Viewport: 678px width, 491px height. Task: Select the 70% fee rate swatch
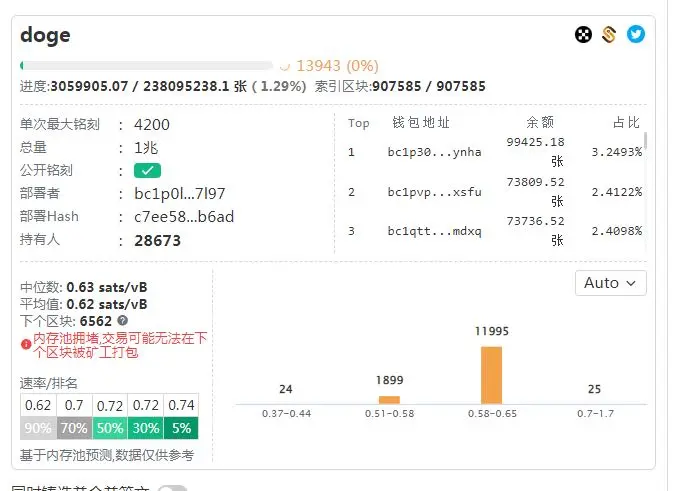coord(74,428)
